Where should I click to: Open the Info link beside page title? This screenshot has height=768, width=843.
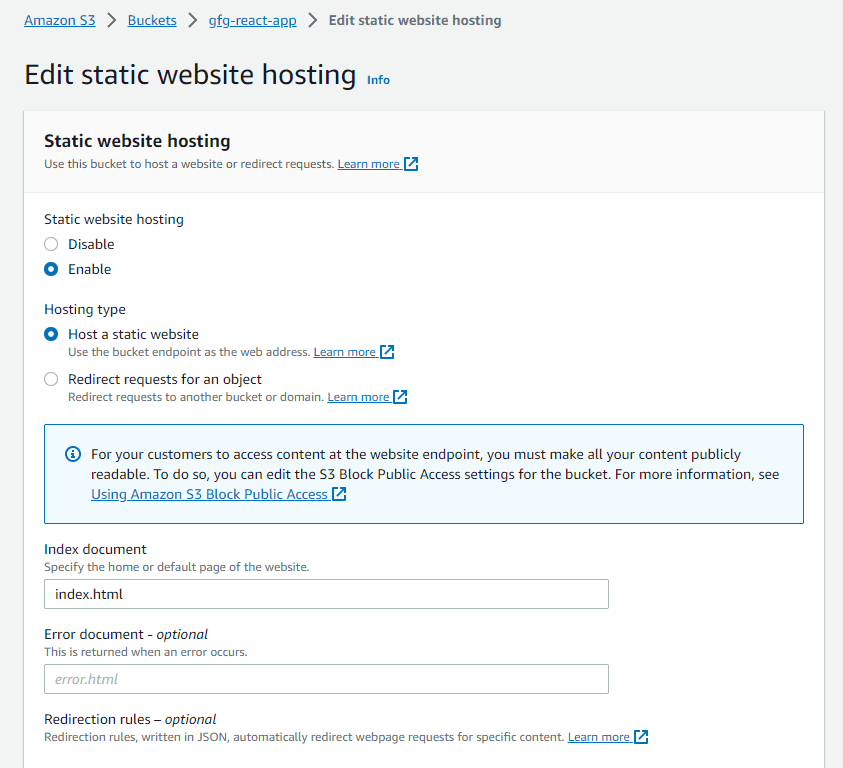point(378,80)
